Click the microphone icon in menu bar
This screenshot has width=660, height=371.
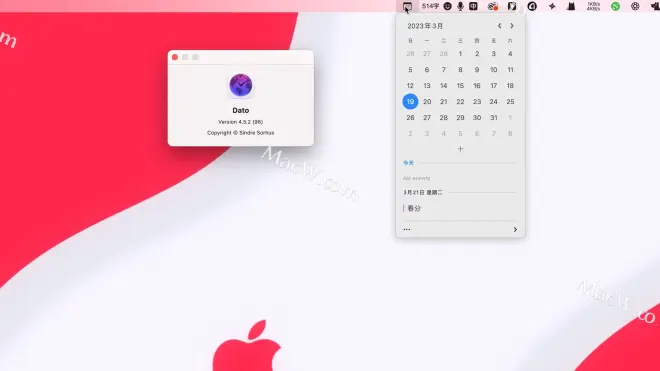coord(460,6)
